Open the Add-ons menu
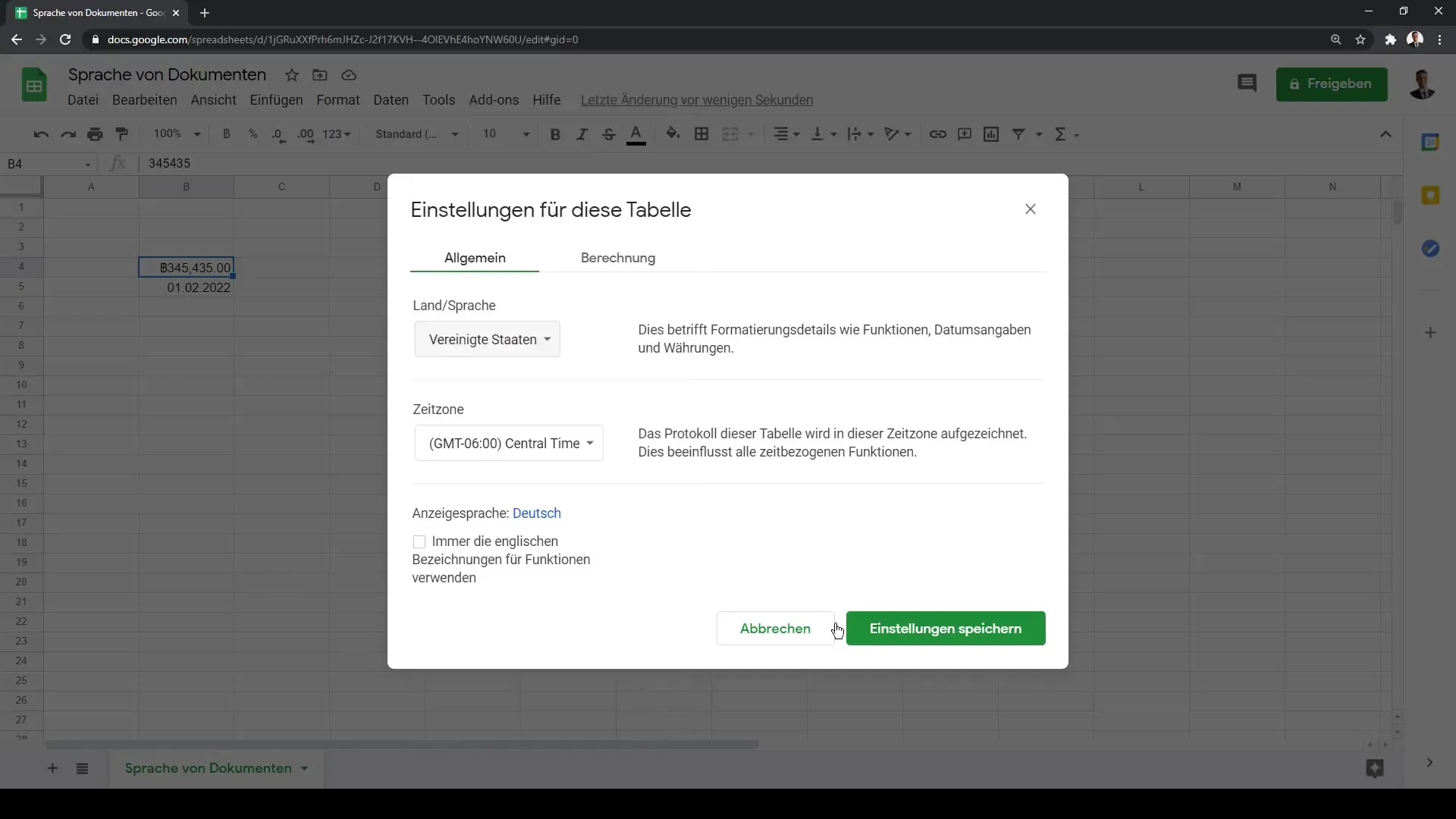This screenshot has height=819, width=1456. tap(494, 100)
